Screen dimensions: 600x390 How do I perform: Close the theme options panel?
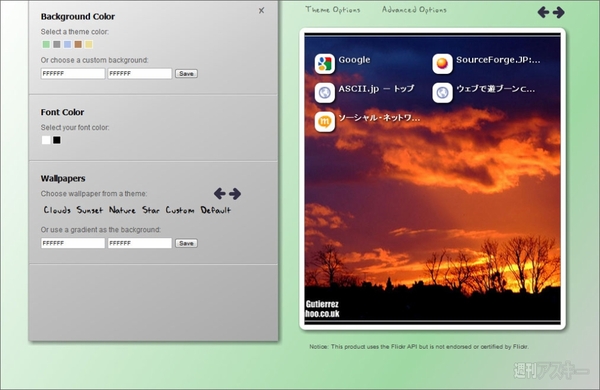261,10
